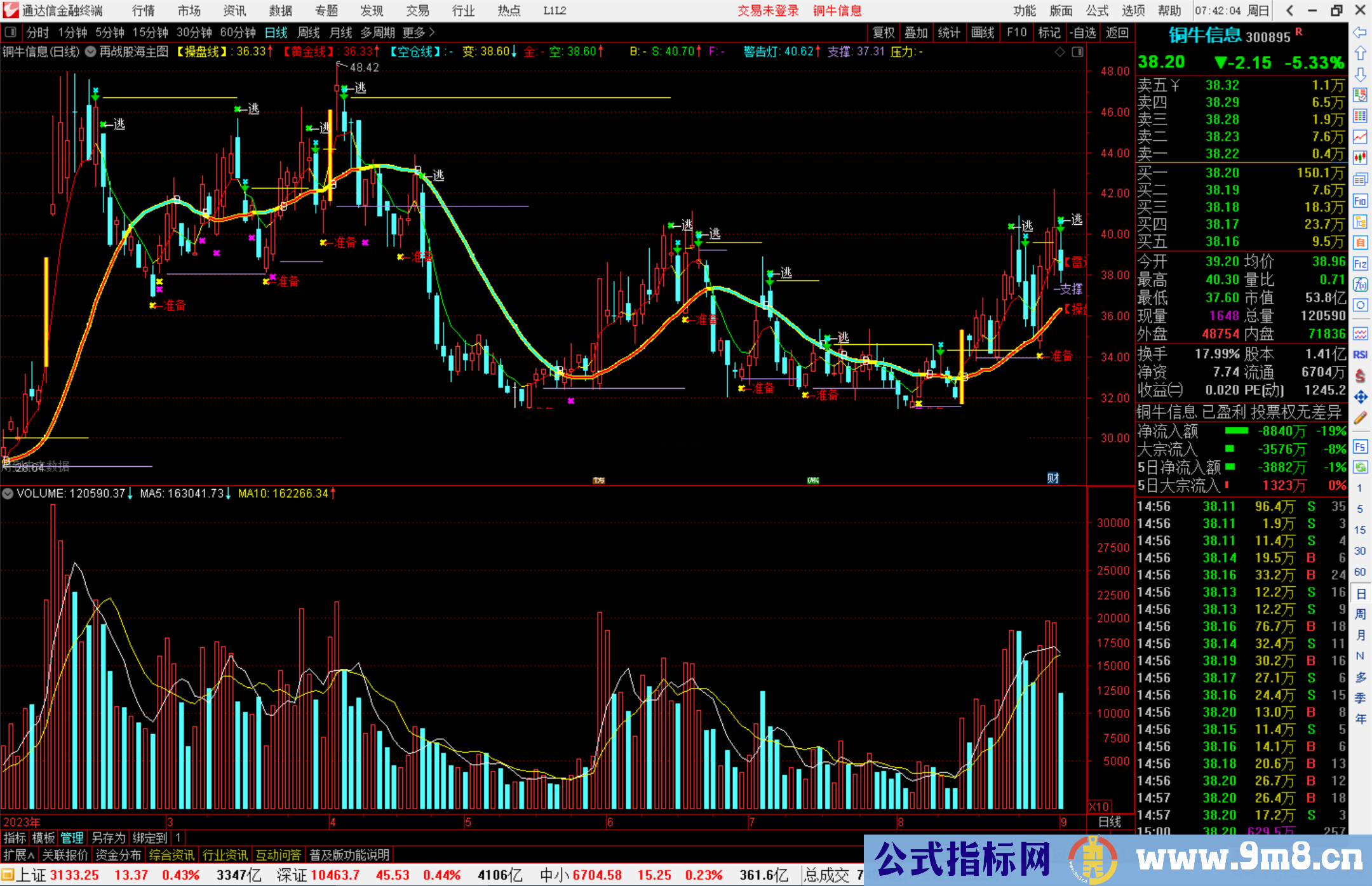1372x886 pixels.
Task: Click the candlestick chart sidebar icon
Action: pos(1360,158)
